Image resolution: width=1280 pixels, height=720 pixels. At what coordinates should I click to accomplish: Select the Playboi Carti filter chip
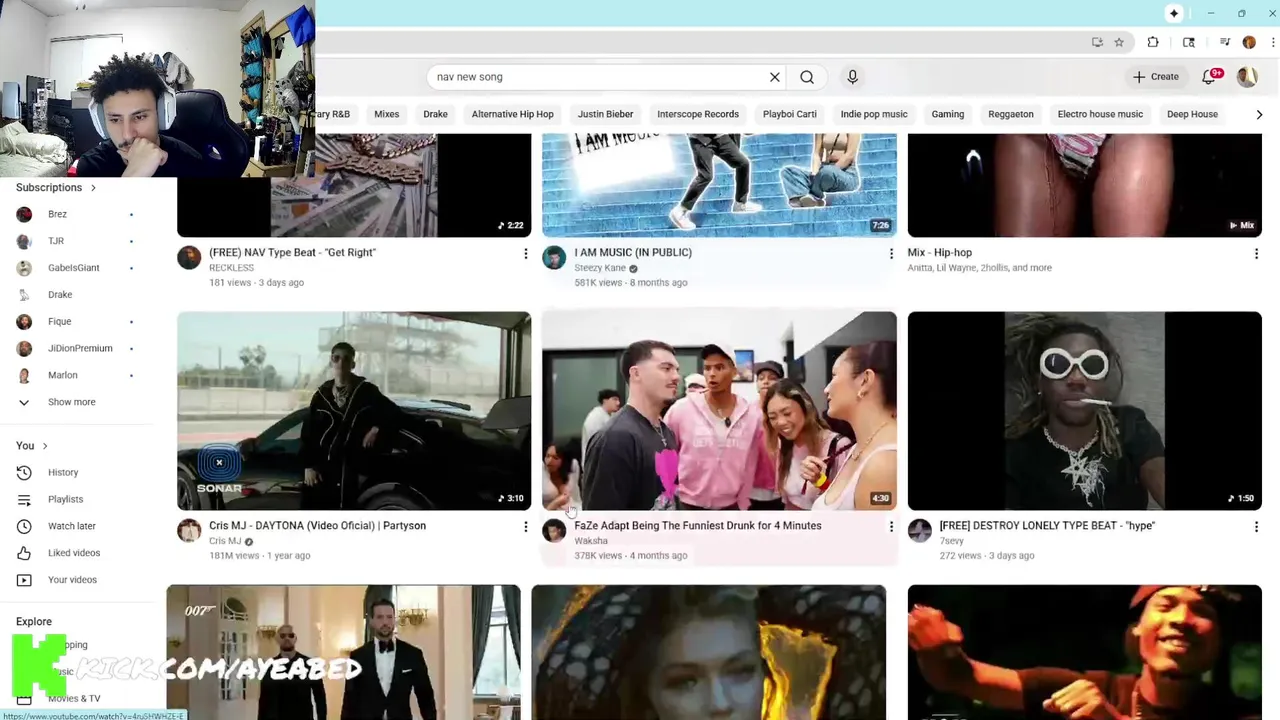789,114
